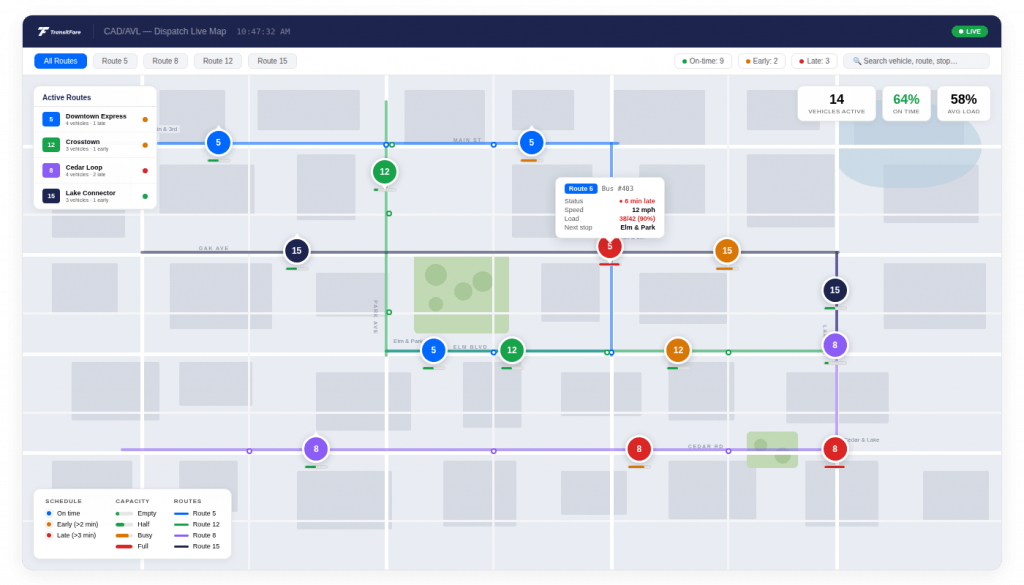Select the Route 15 bus marker on Oak Ave
Viewport: 1024px width, 585px height.
[x=295, y=250]
